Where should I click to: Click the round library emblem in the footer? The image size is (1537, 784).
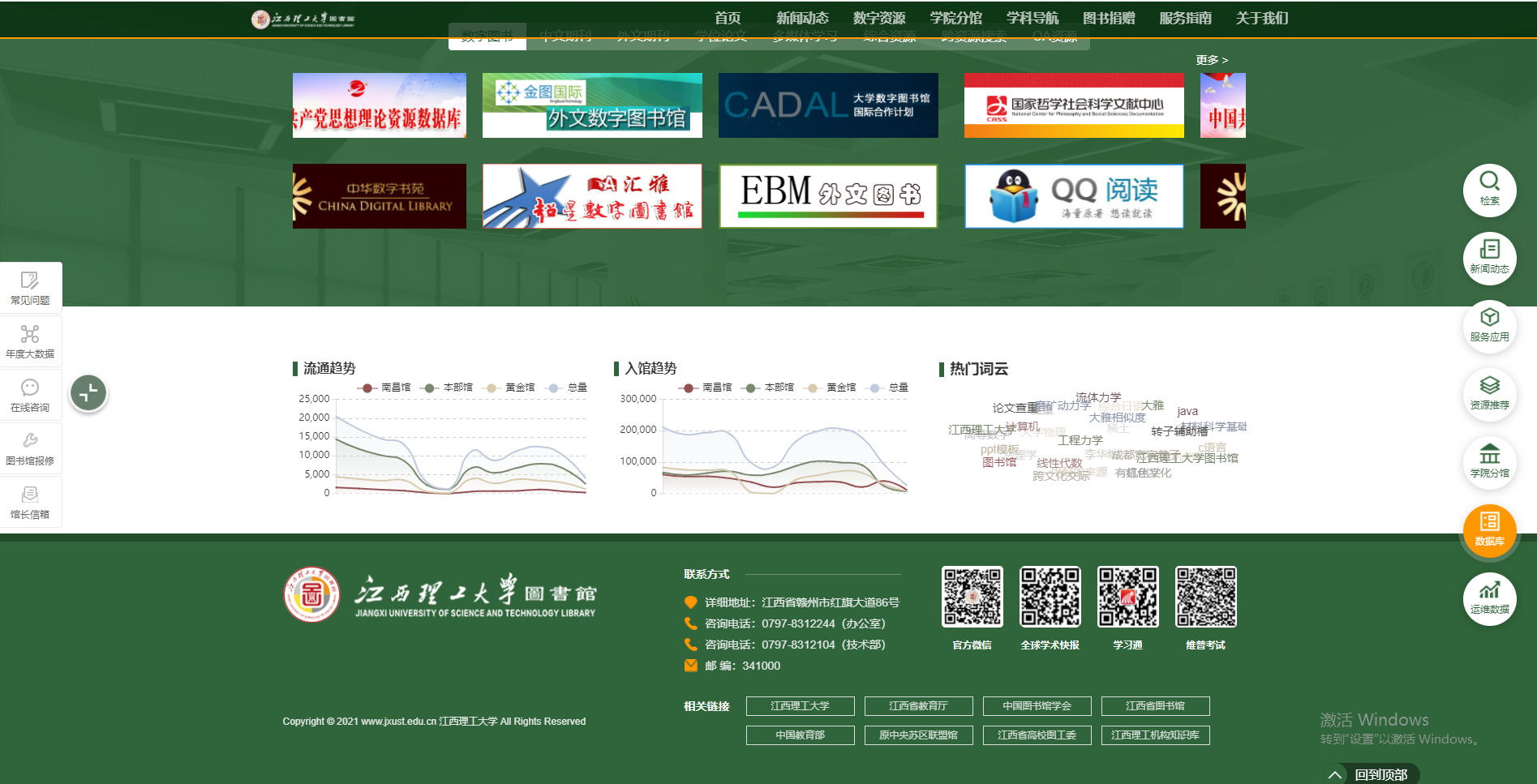[x=311, y=594]
